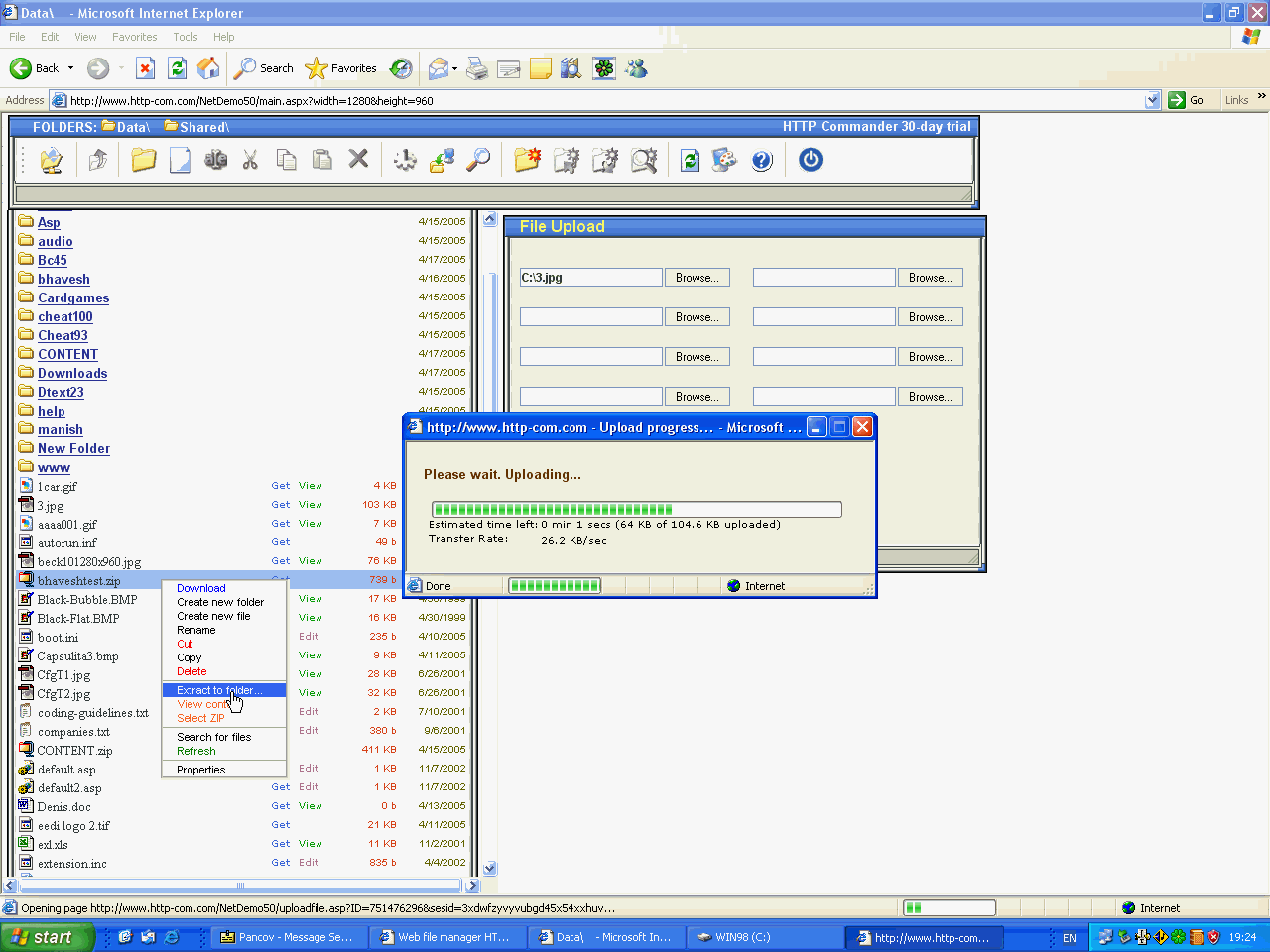
Task: Click the file list scroll down arrow
Action: (489, 868)
